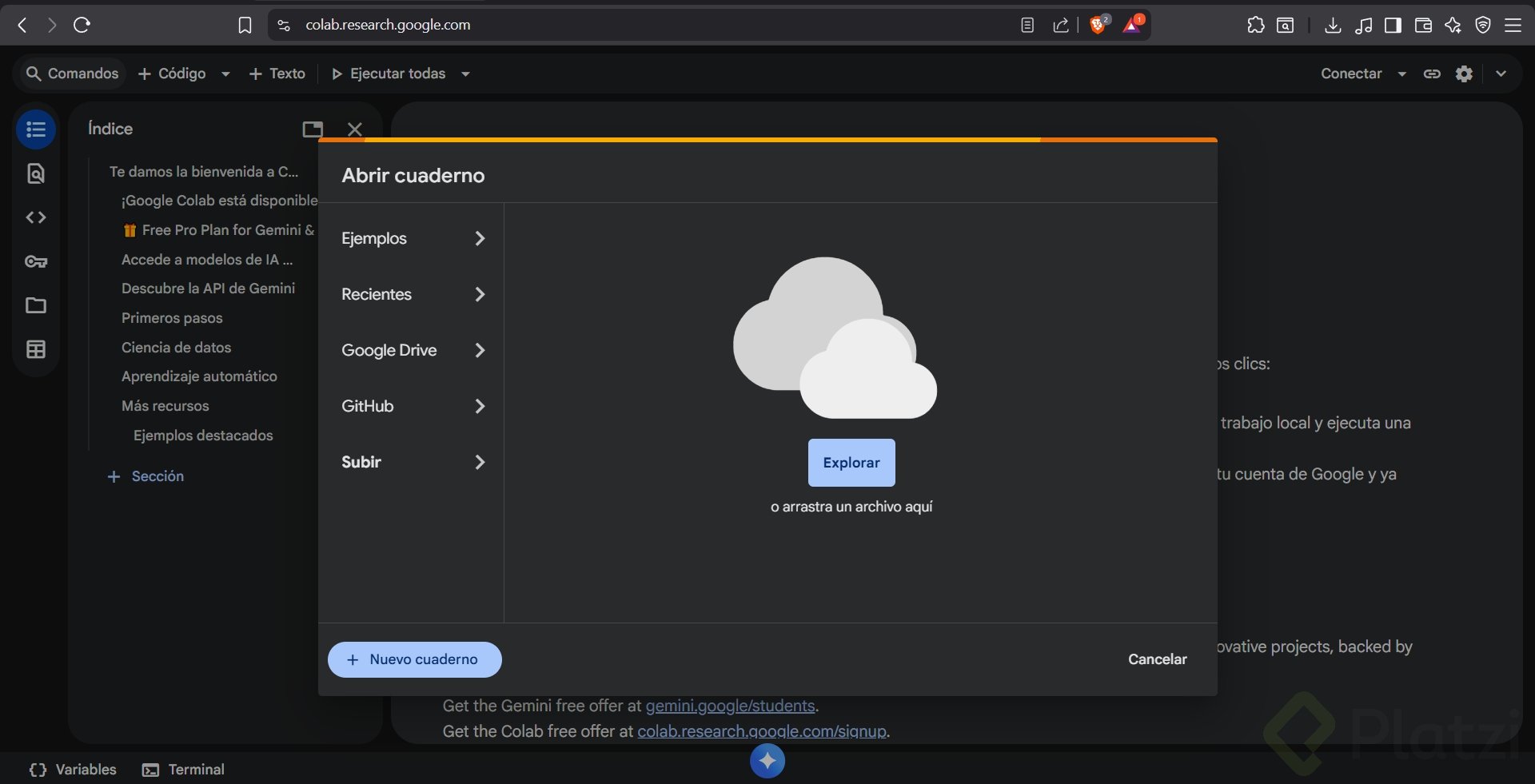
Task: Toggle reader mode icon in address bar
Action: [x=1027, y=26]
